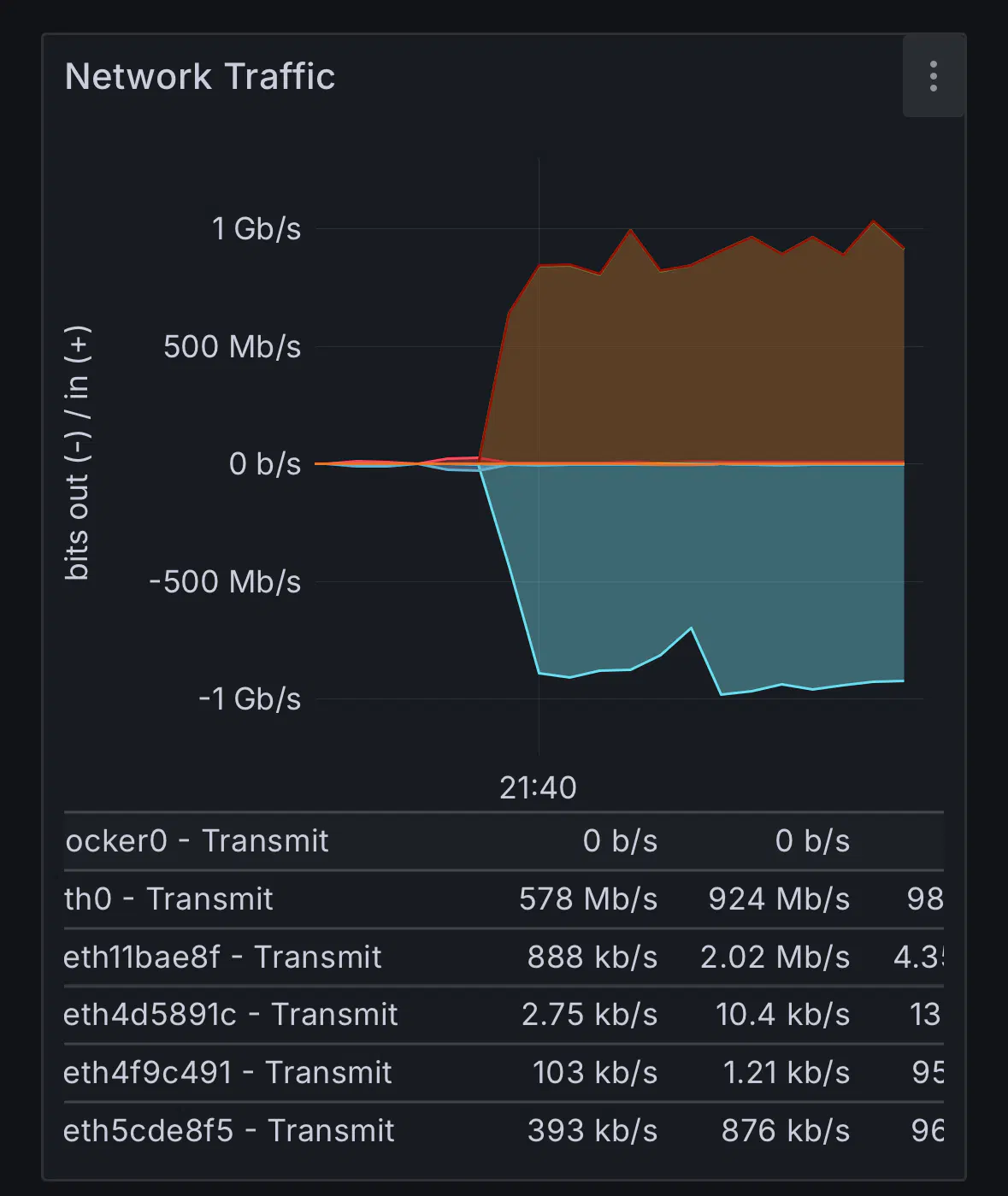Screen dimensions: 1008x1196
Task: Click the orange receive traffic area
Action: click(710, 368)
